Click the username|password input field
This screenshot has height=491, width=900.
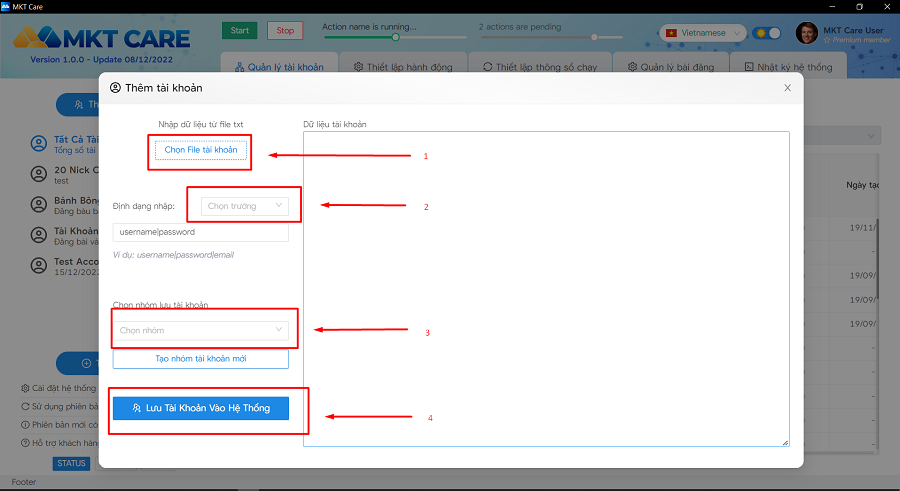(x=200, y=232)
